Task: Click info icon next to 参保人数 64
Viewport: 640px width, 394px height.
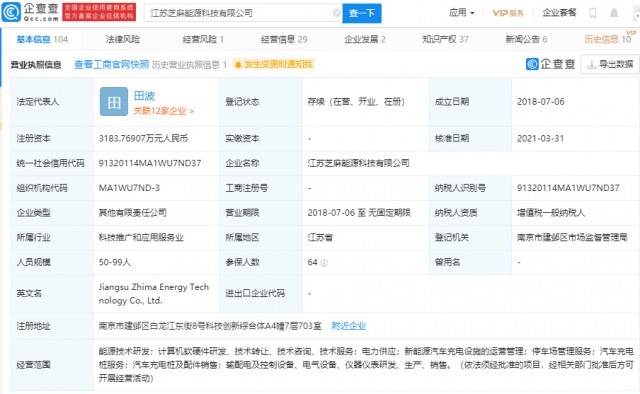Action: point(324,263)
